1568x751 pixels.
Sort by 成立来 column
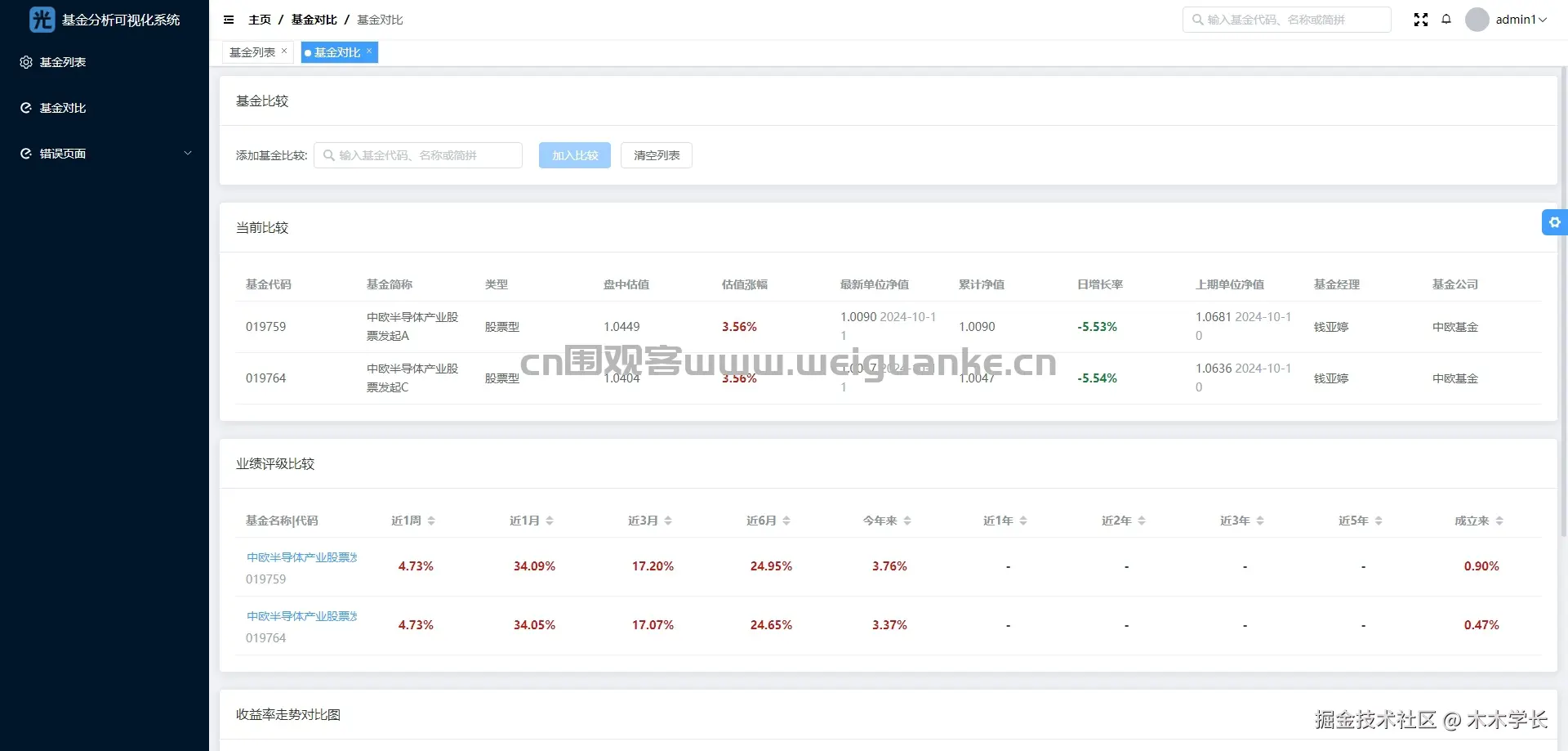coord(1499,521)
